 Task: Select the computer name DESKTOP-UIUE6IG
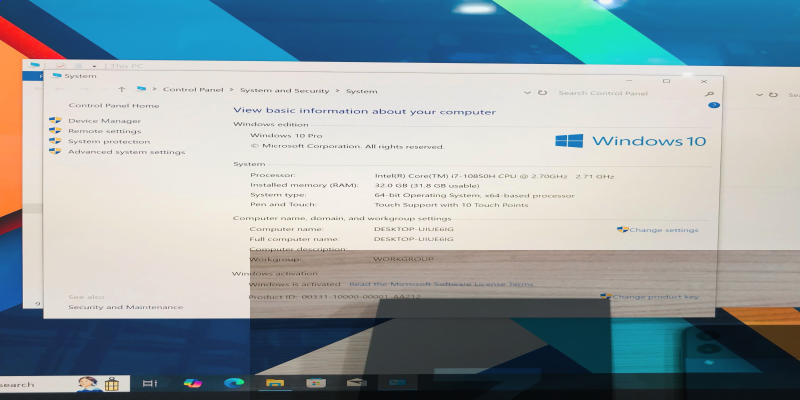413,229
